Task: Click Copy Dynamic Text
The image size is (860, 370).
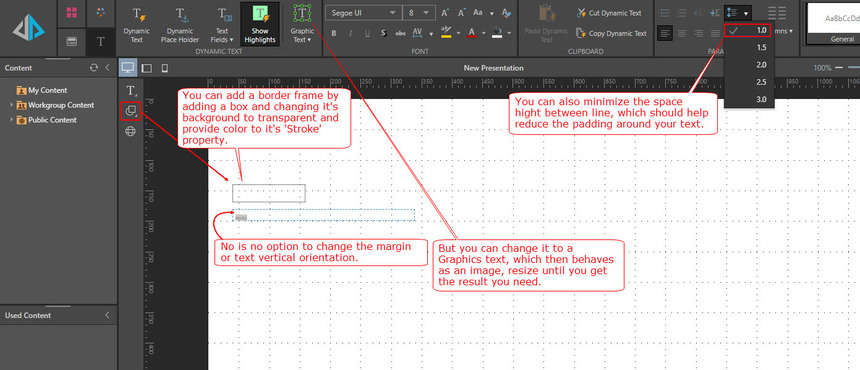Action: coord(611,33)
